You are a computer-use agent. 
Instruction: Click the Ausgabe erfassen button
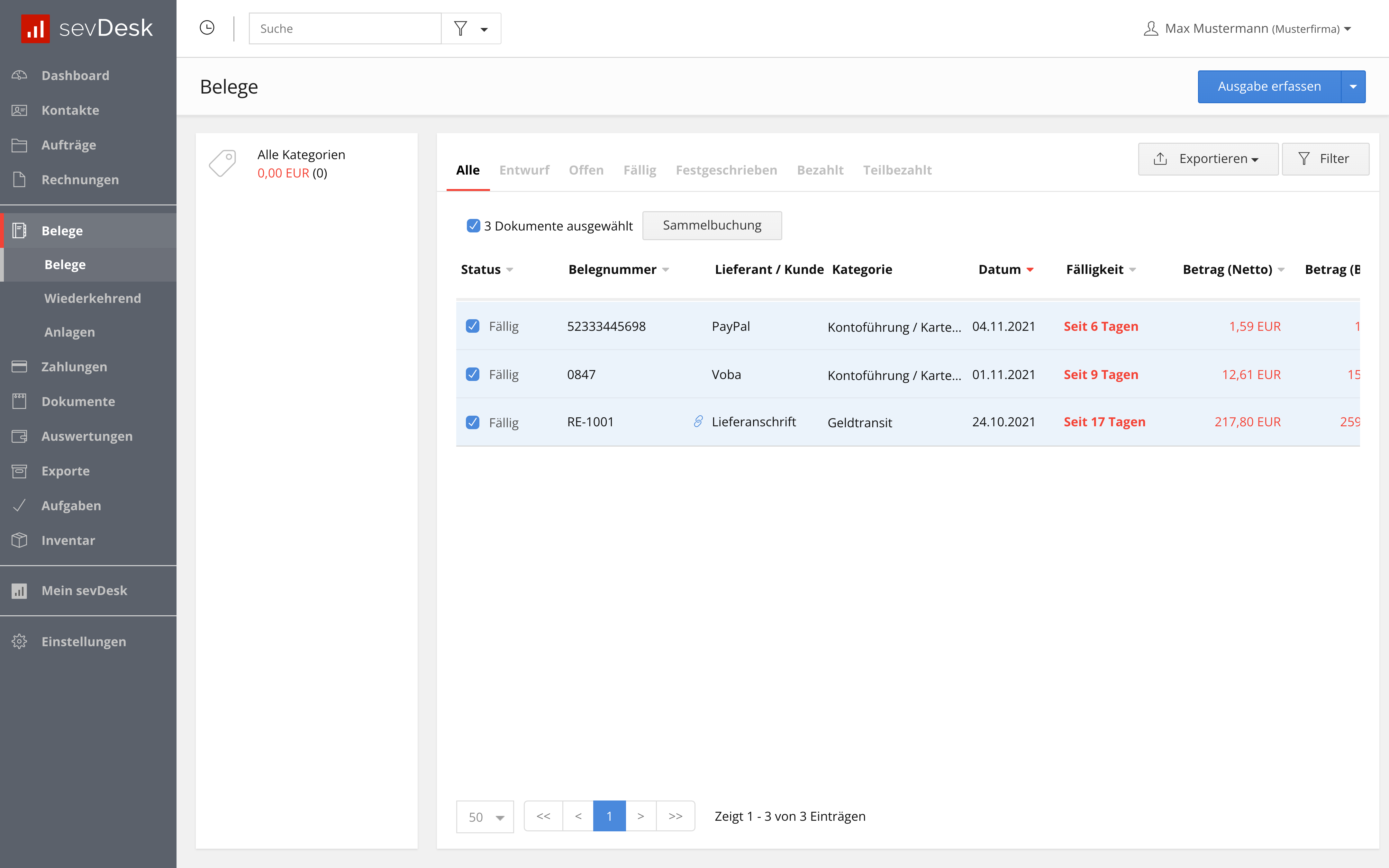pyautogui.click(x=1269, y=87)
